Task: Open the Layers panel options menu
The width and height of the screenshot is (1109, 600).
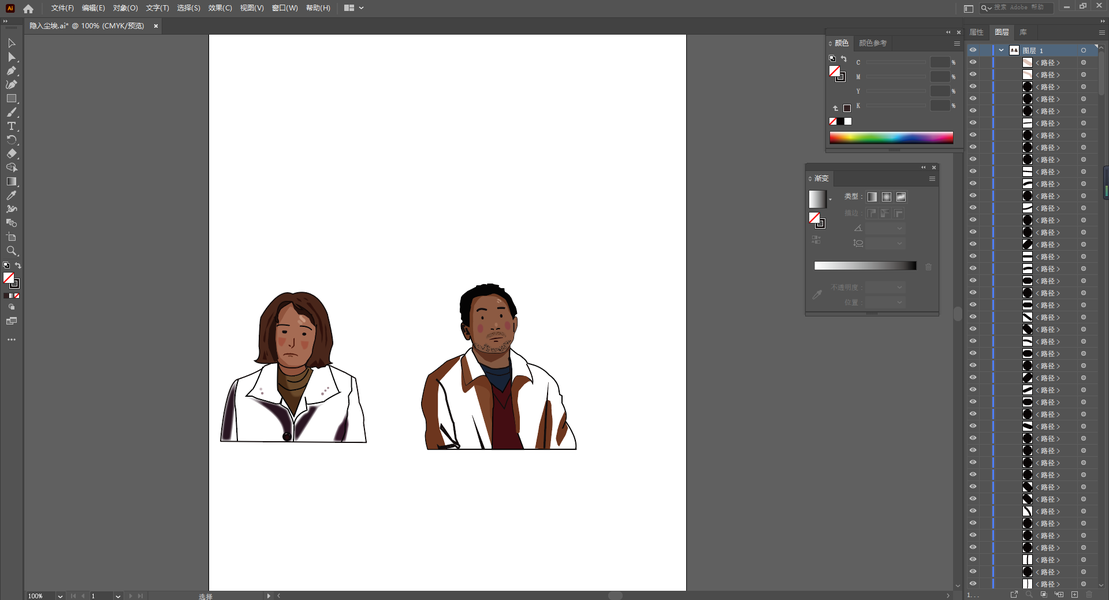Action: click(x=1101, y=32)
